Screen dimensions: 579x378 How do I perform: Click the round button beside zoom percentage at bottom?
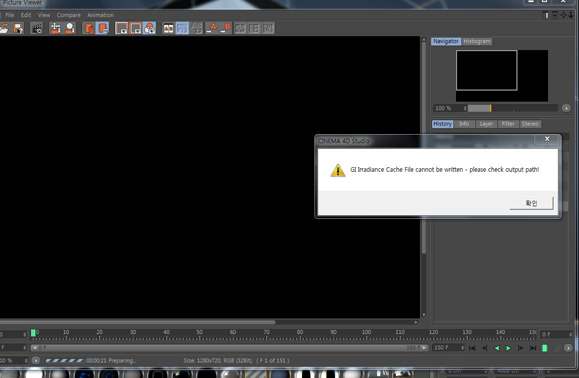[35, 360]
